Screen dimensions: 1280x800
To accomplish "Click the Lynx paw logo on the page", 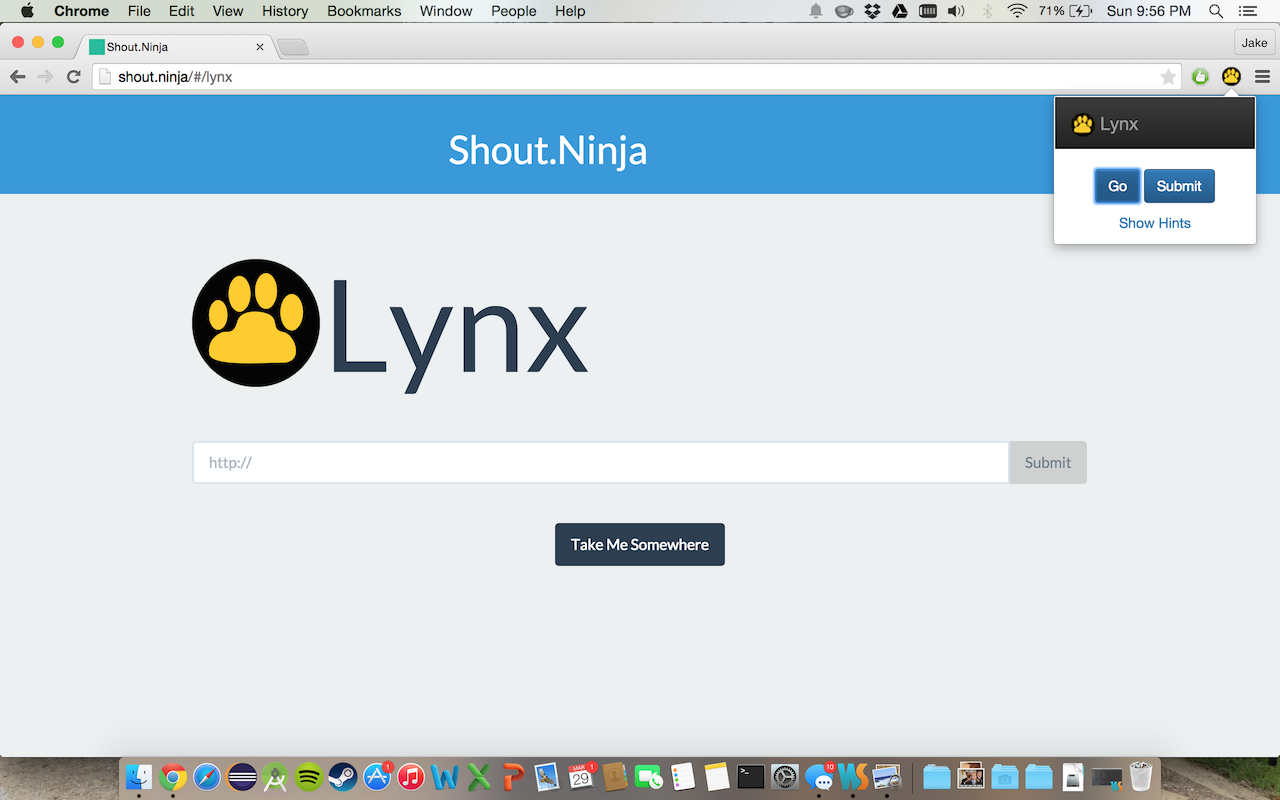I will click(255, 322).
